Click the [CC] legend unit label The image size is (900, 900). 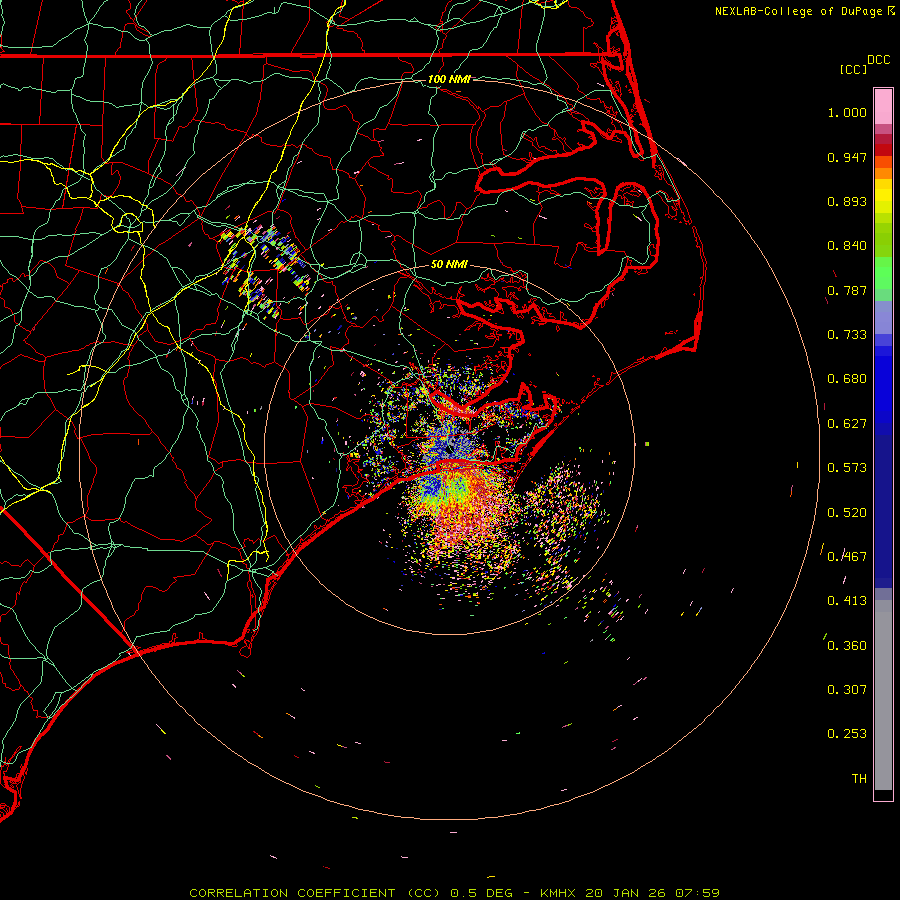coord(852,69)
